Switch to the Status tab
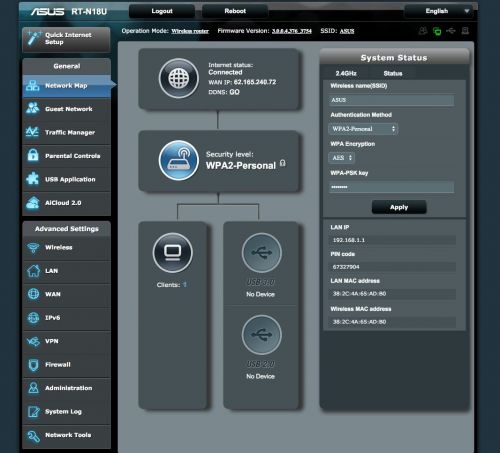Screen dimensions: 500x453 [393, 74]
